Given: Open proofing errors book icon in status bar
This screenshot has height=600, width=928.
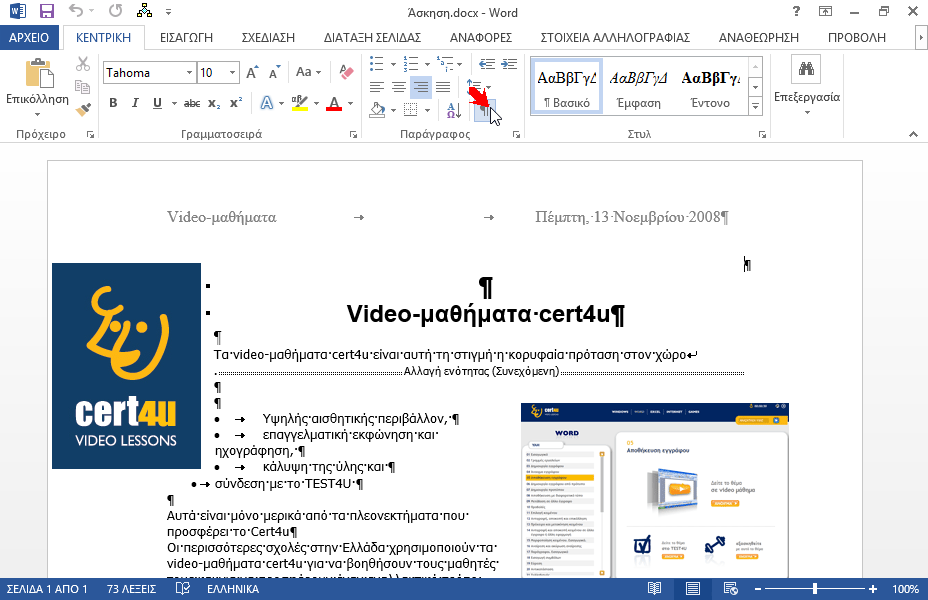Looking at the screenshot, I should pos(183,589).
